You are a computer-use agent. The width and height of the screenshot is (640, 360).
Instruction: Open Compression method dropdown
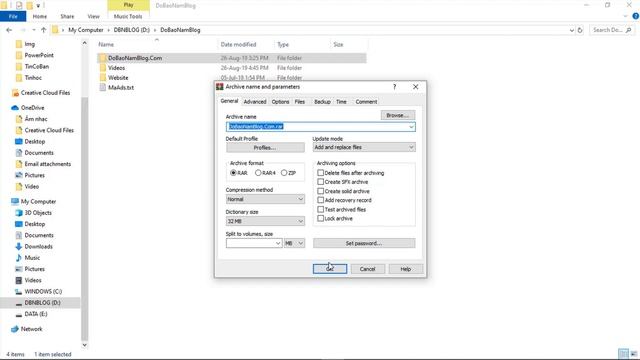265,199
